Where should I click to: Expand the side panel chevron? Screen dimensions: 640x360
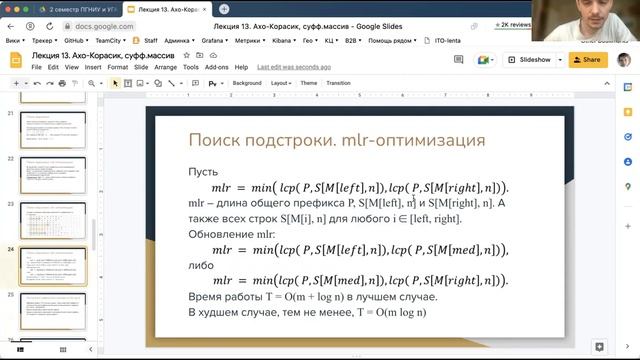627,347
